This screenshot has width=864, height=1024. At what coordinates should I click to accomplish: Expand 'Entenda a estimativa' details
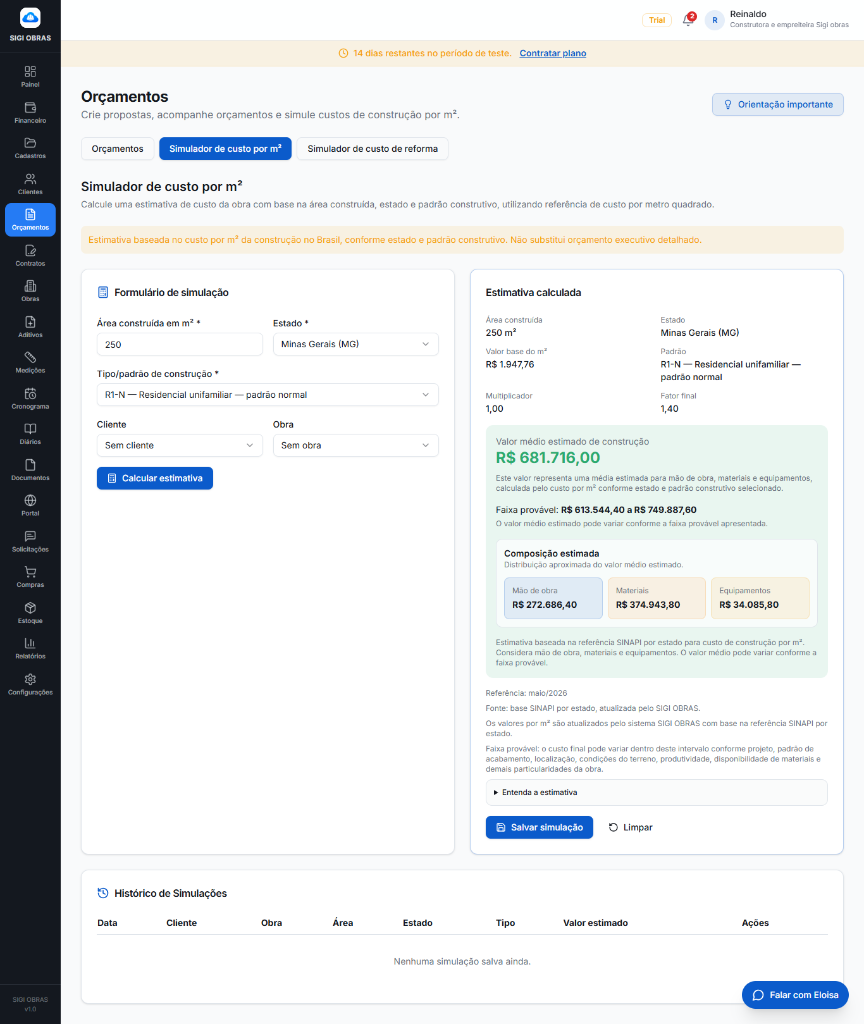[x=656, y=792]
